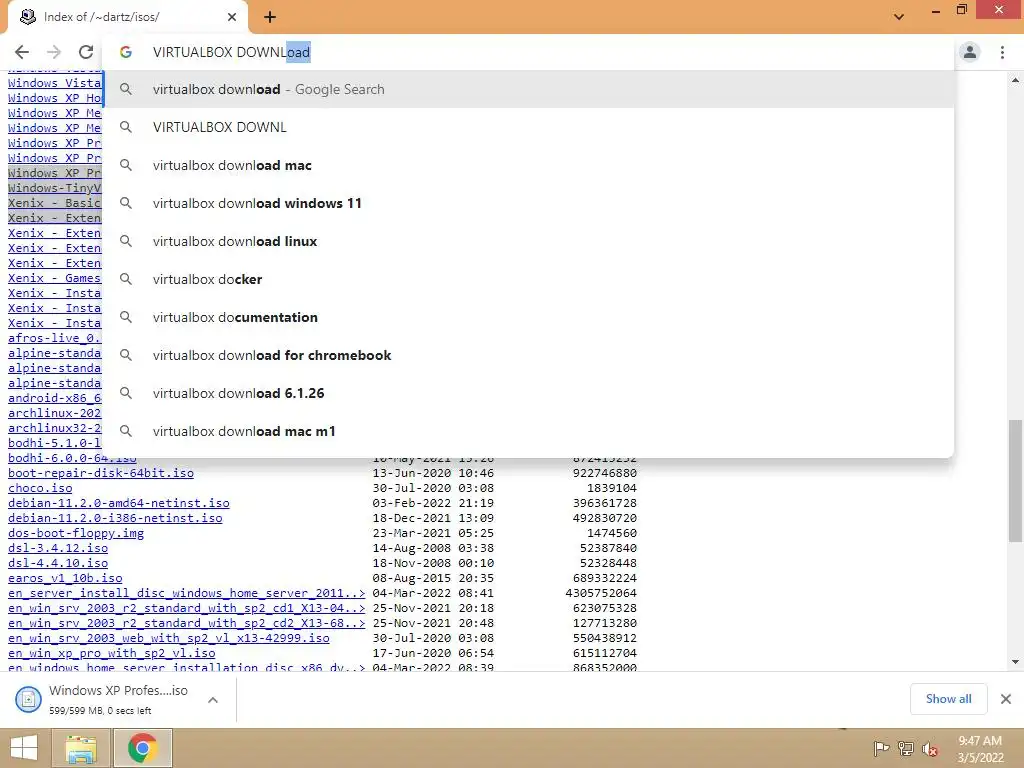Expand options chevron for downloaded iso

(x=212, y=699)
